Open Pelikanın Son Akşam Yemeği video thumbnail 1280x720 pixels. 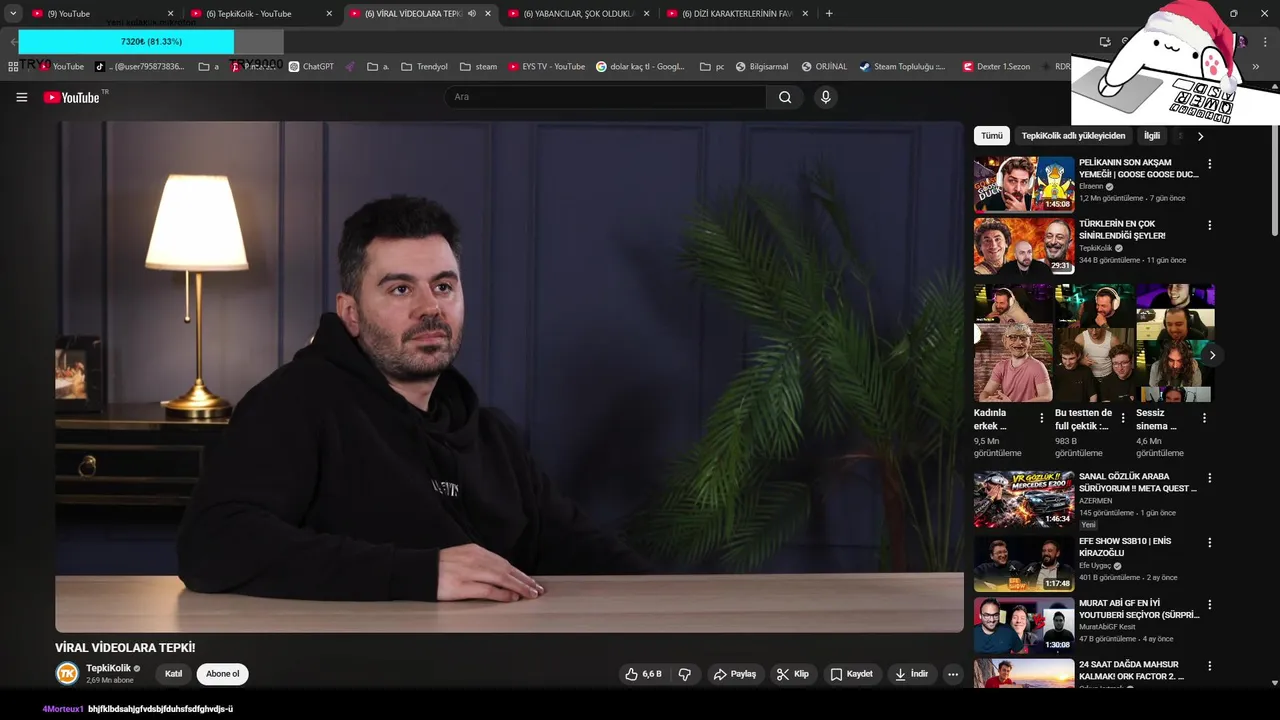tap(1024, 184)
